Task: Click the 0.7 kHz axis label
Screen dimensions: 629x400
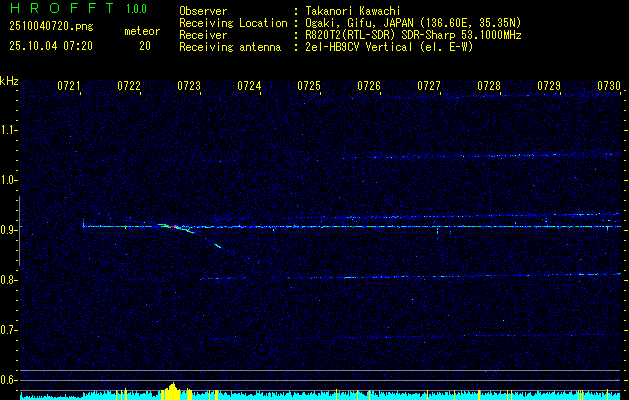Action: [x=8, y=331]
